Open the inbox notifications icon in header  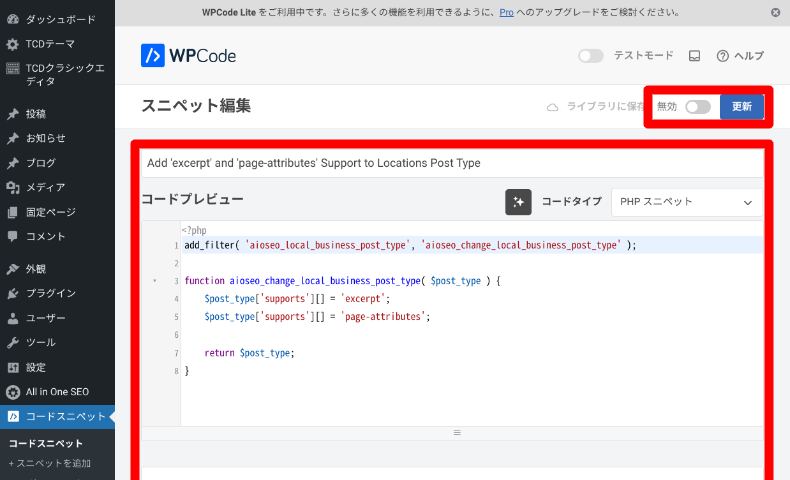[694, 56]
